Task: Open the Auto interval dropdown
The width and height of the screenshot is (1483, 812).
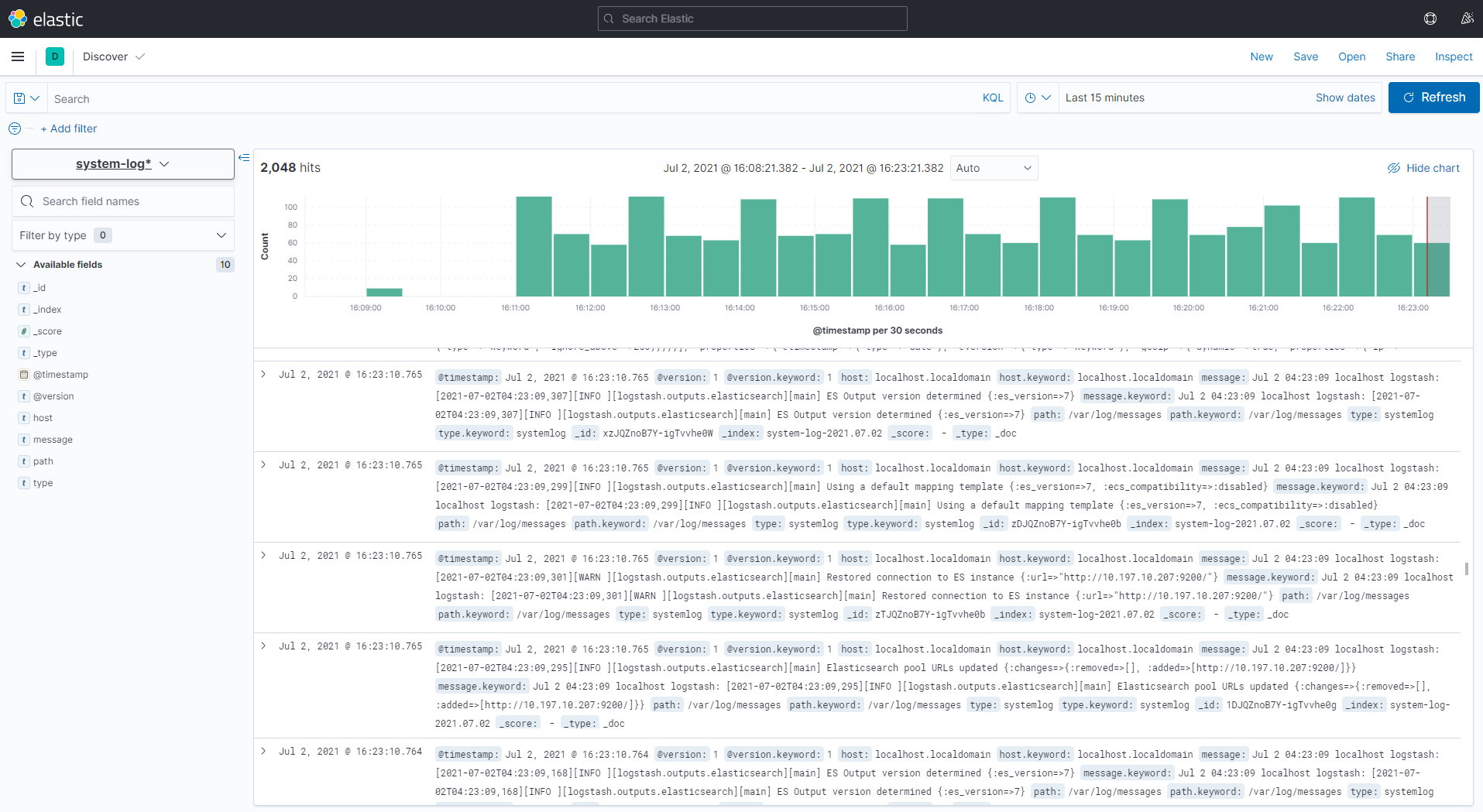Action: 994,168
